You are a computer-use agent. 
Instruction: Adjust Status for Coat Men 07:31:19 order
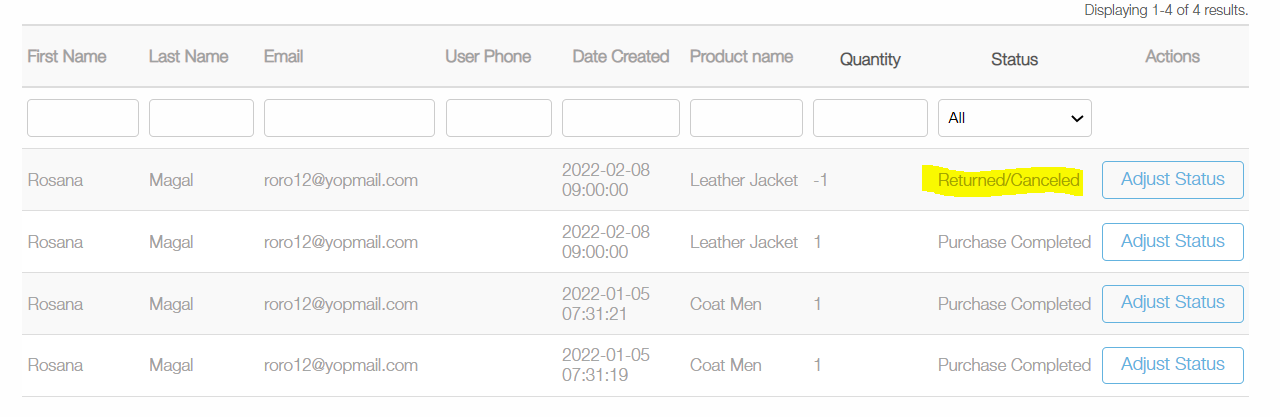[1172, 366]
